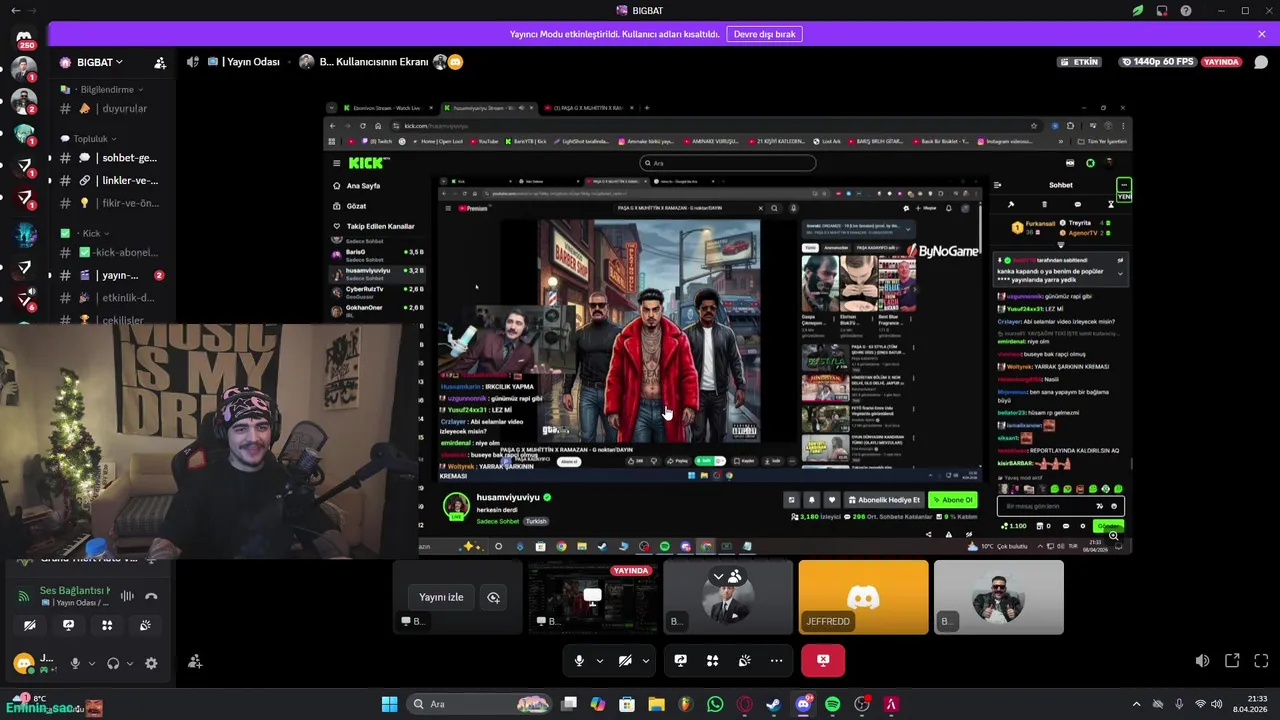Open the sohbet-ge... channel
Image resolution: width=1280 pixels, height=720 pixels.
(x=112, y=158)
